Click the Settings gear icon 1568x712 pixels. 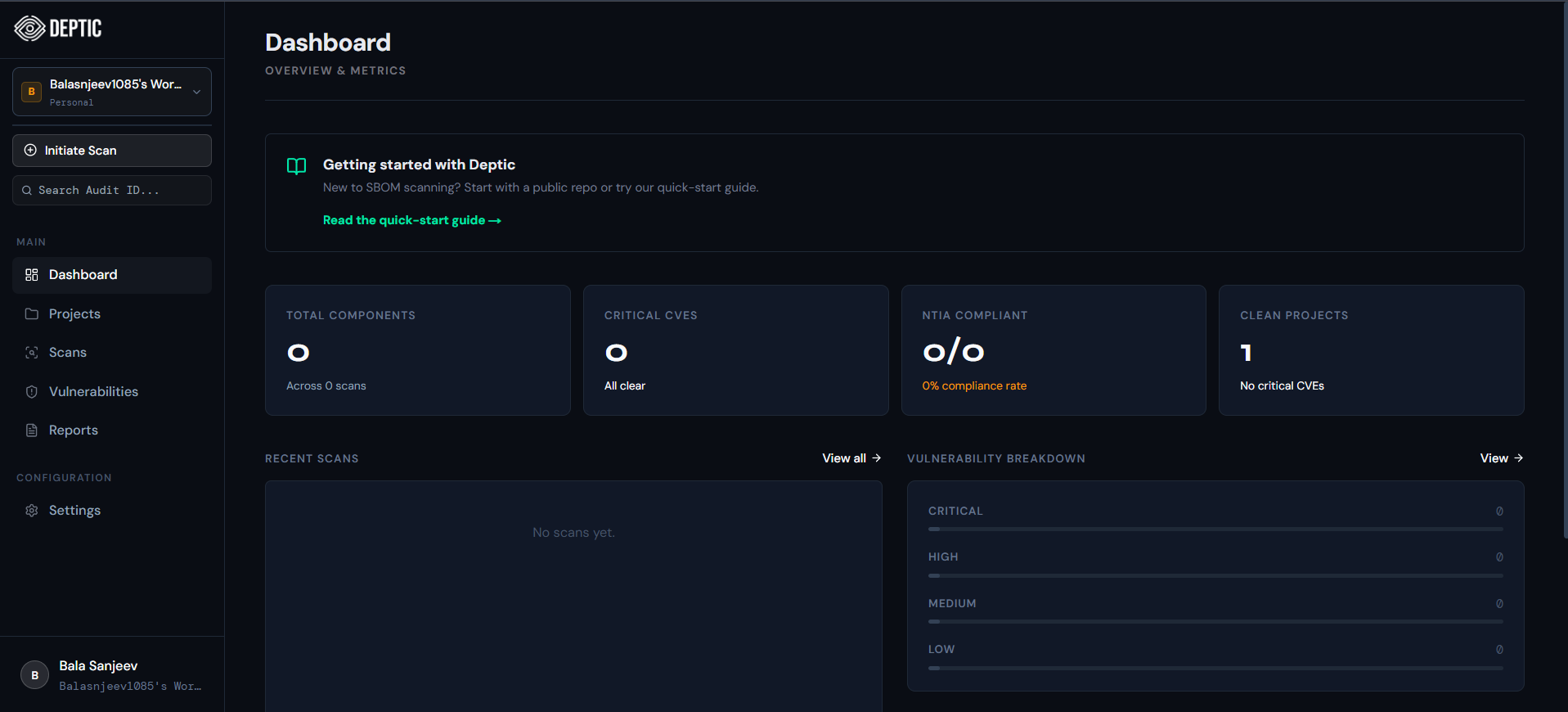(32, 511)
